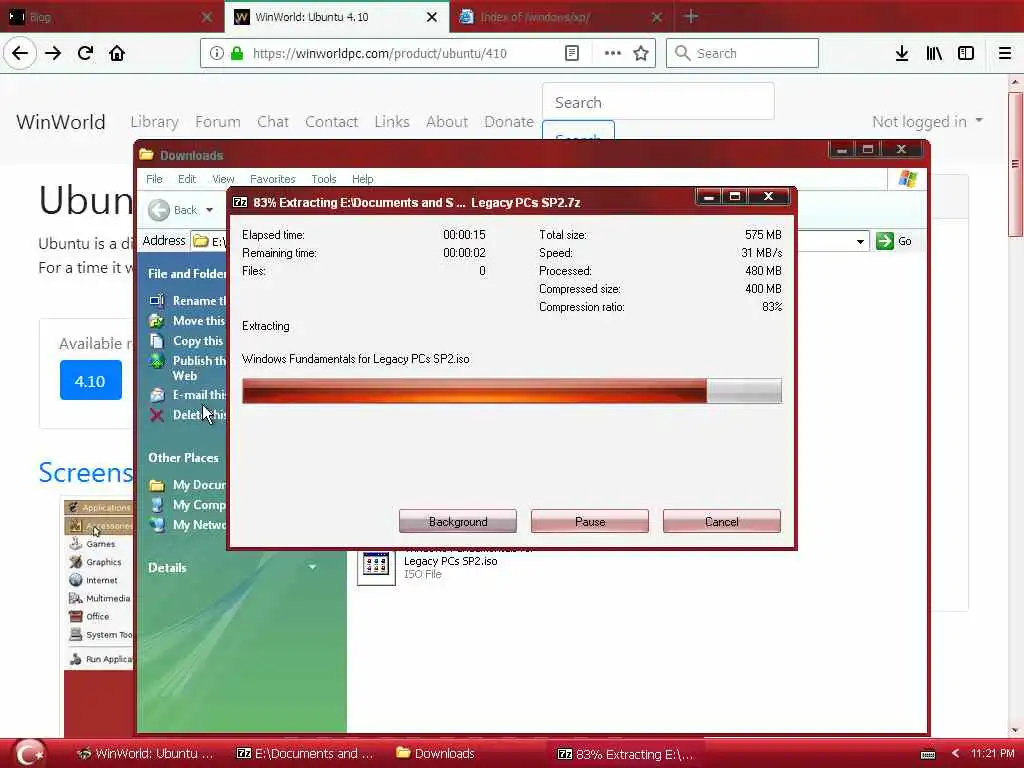Expand the Details panel chevron
Screen dimensions: 1024x768
[312, 567]
